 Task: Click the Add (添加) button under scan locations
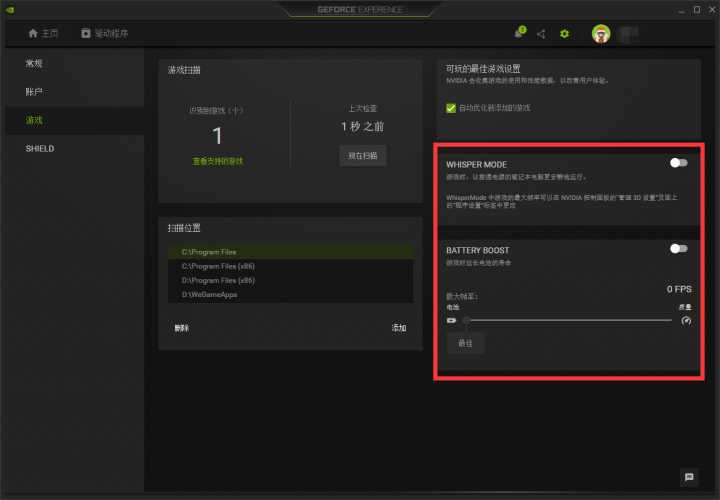399,328
